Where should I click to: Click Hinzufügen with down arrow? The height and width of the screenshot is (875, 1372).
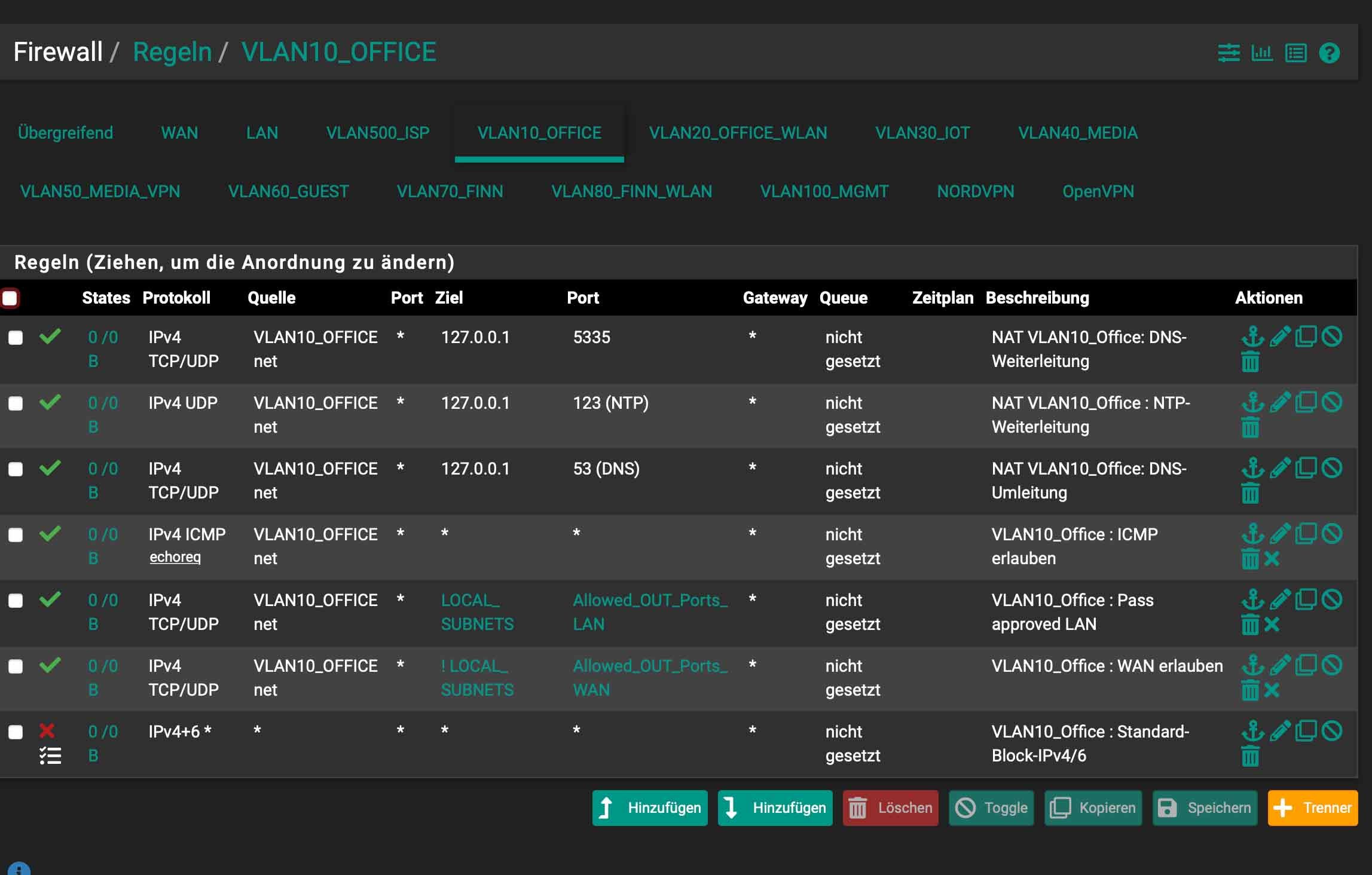775,808
